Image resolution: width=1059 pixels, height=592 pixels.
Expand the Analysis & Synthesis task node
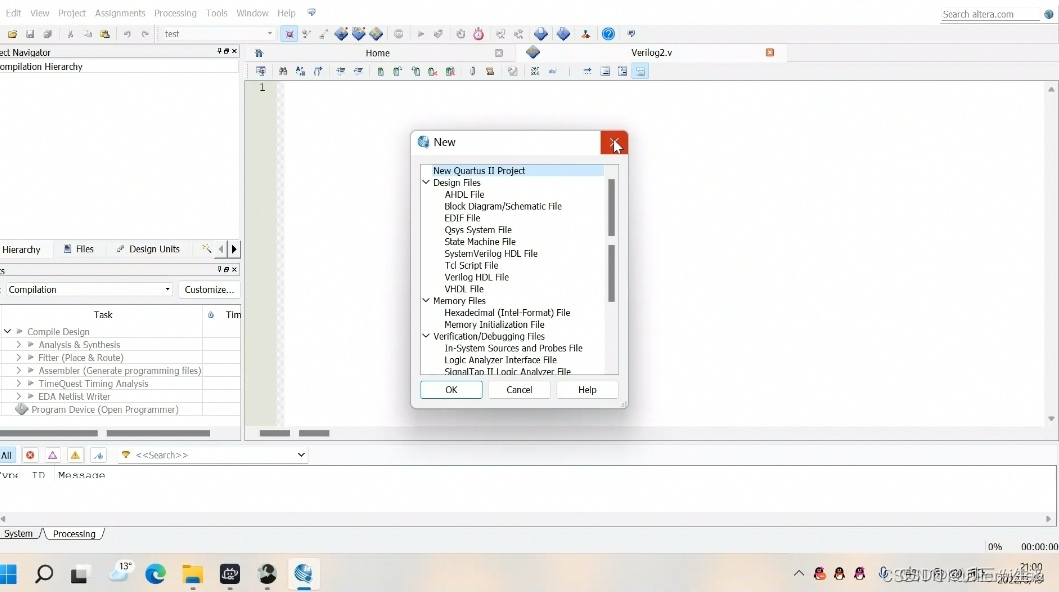19,344
